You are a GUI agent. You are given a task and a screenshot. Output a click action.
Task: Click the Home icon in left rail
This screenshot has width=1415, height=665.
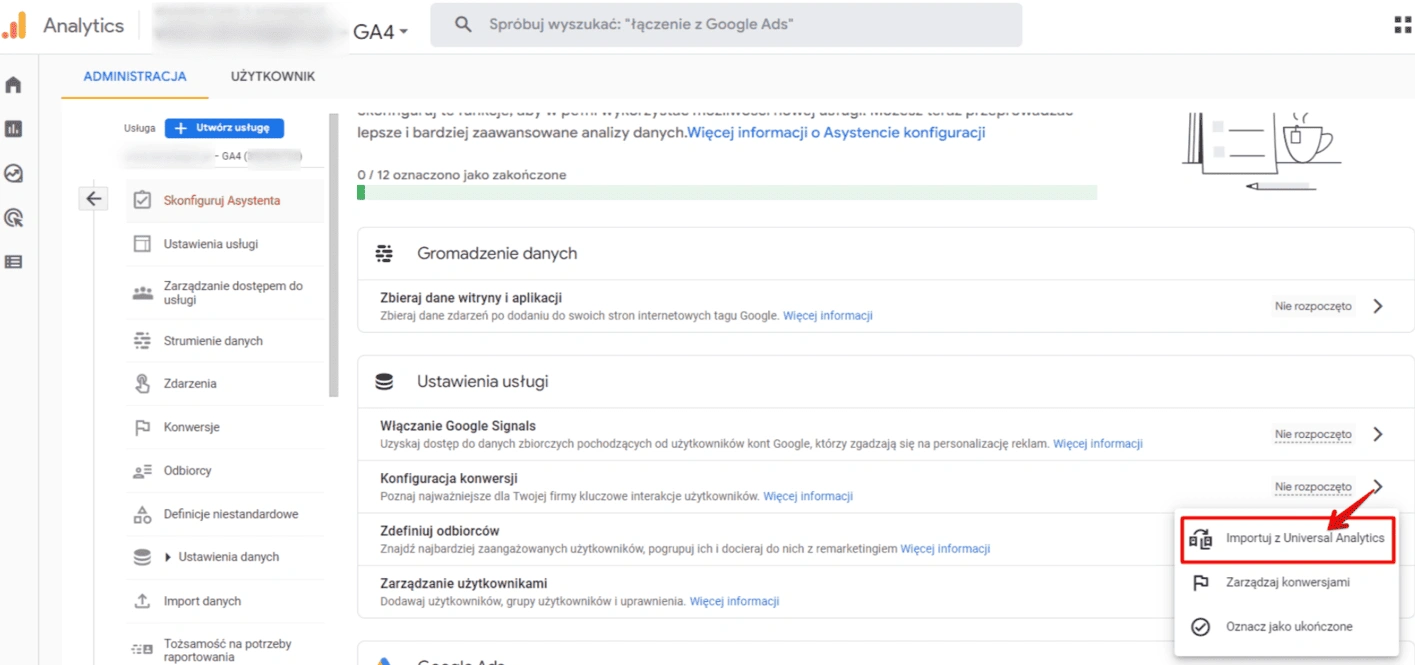[14, 85]
